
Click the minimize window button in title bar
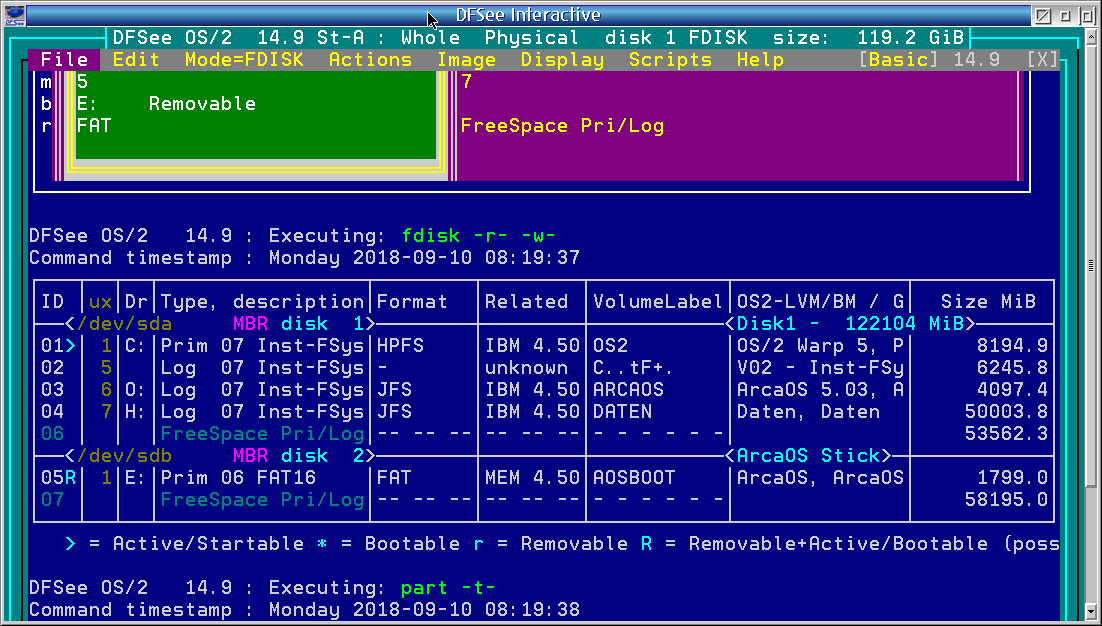click(1065, 15)
